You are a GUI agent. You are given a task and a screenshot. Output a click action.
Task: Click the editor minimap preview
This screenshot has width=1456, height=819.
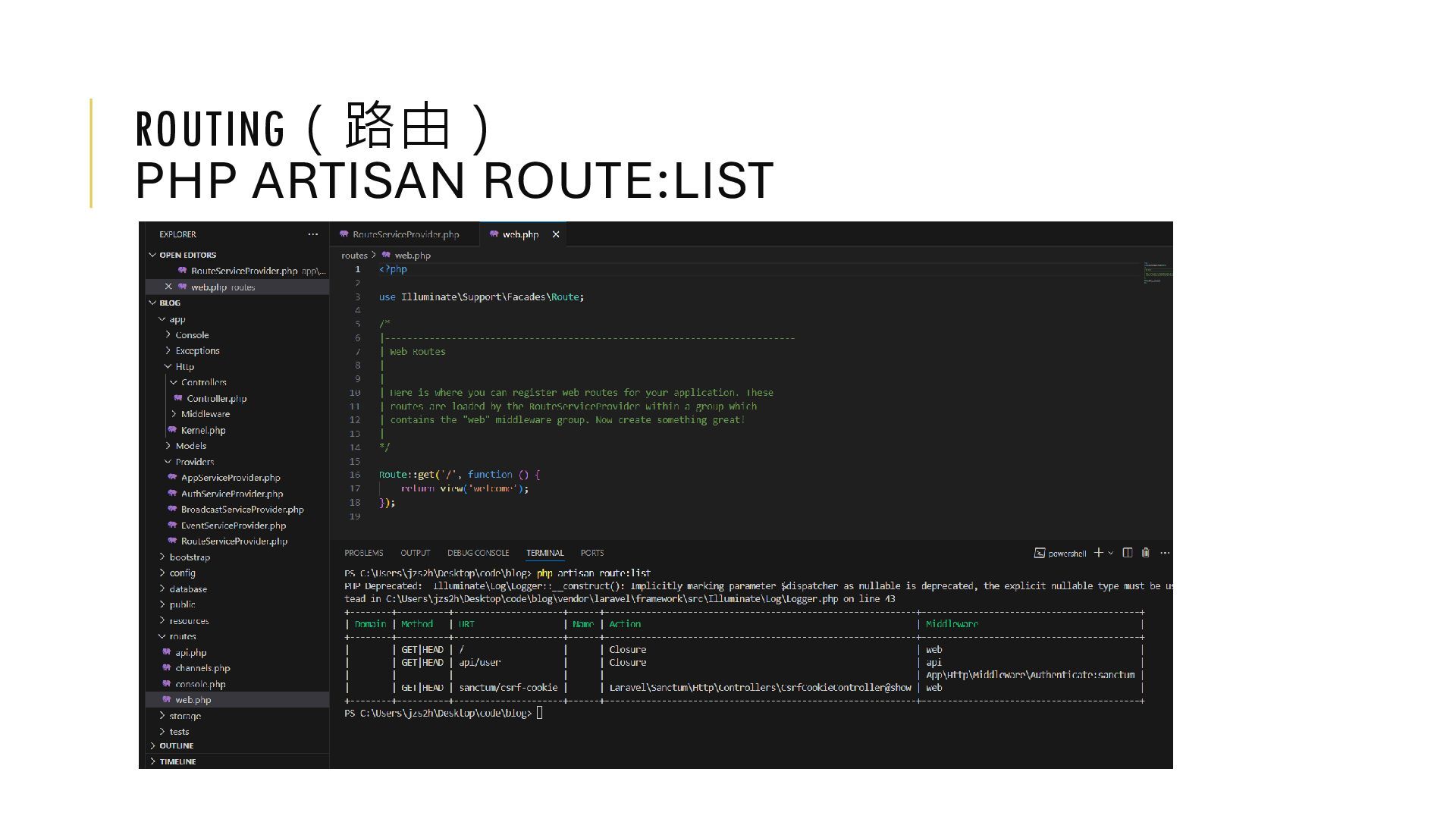pos(1157,273)
